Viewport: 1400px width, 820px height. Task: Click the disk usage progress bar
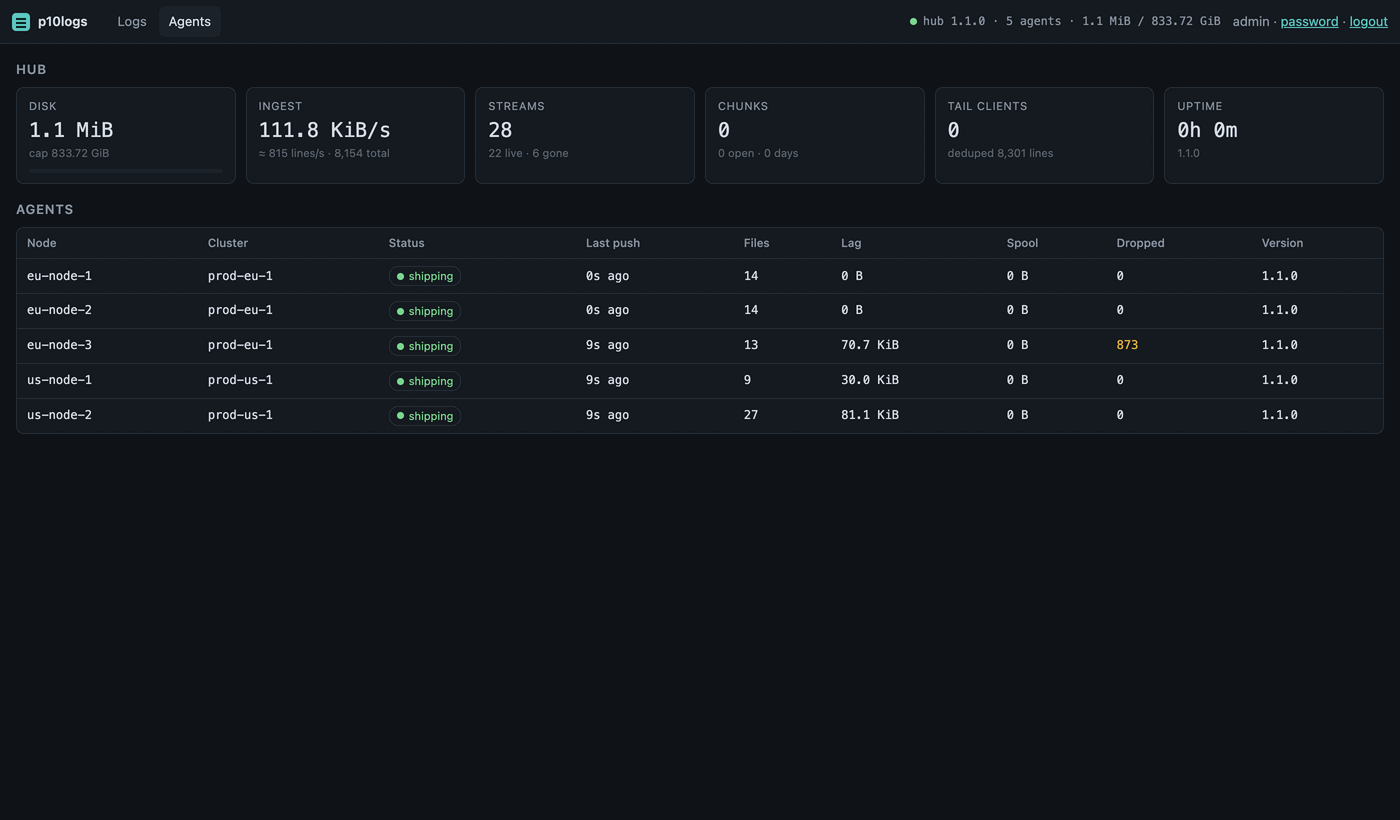tap(126, 171)
